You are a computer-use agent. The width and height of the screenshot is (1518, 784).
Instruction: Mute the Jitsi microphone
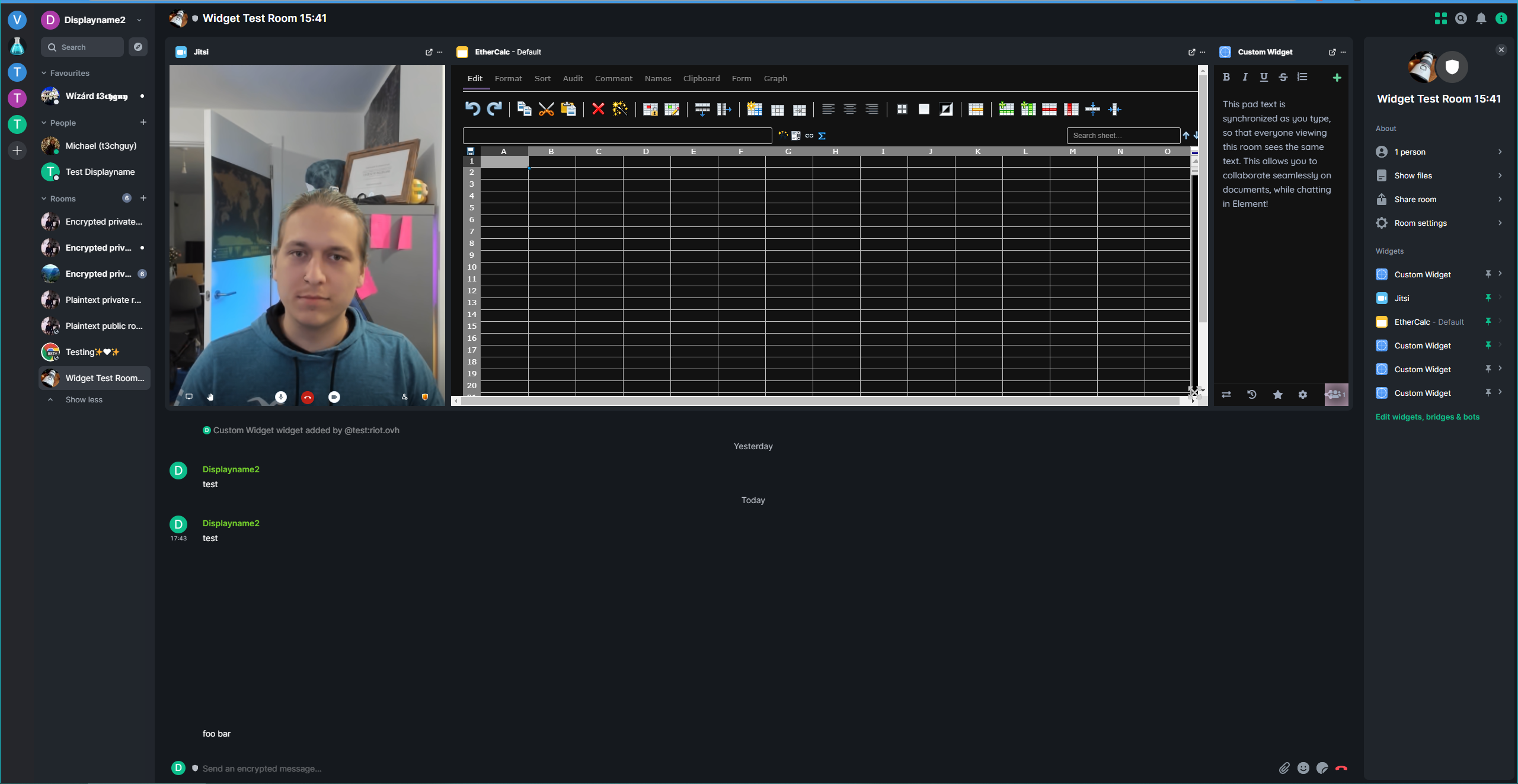click(x=280, y=397)
